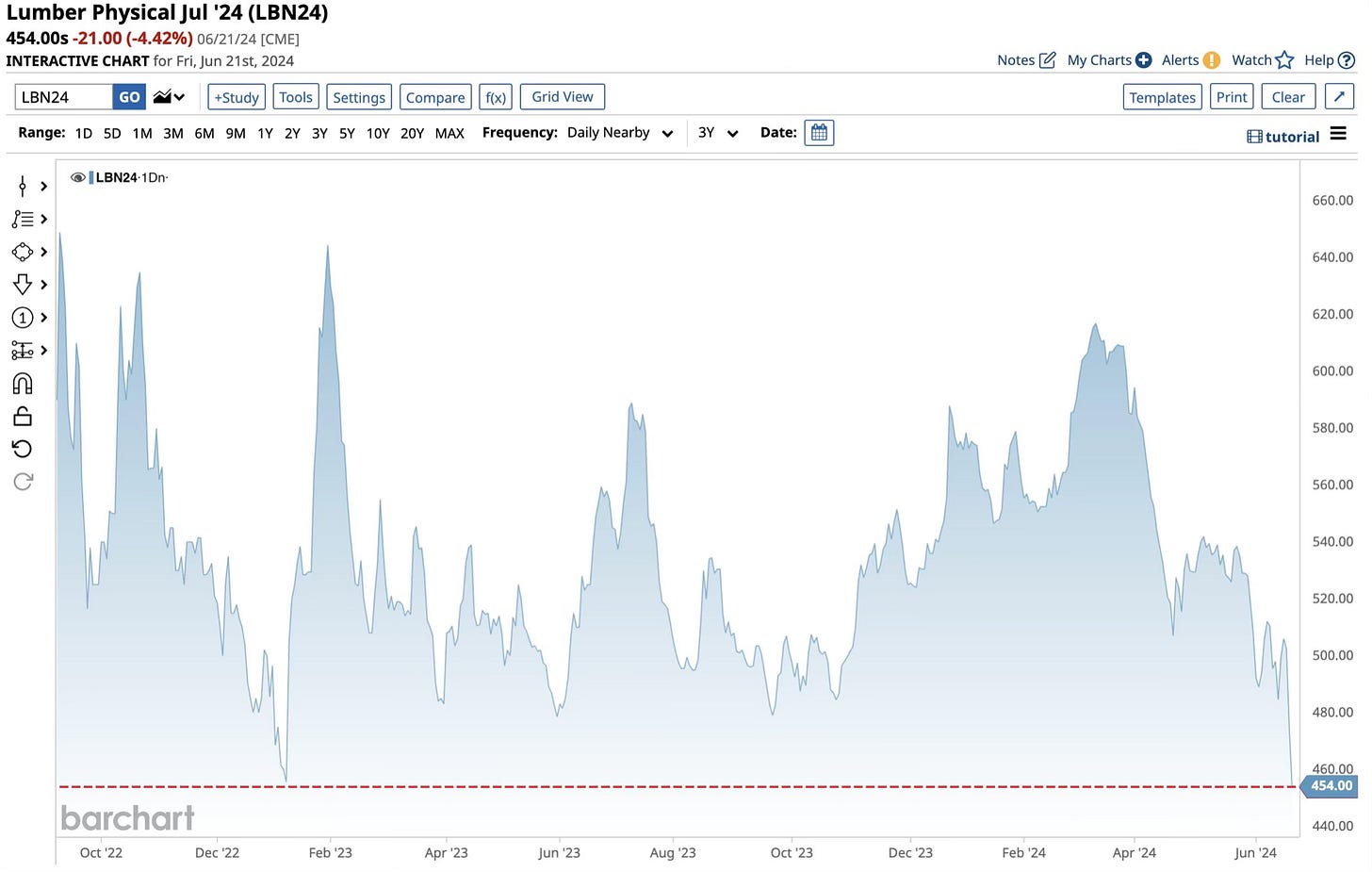Select the down arrow marker tool
1372x872 pixels.
(x=23, y=285)
